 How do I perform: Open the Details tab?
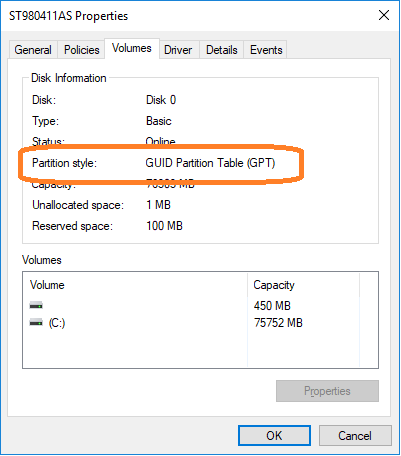(222, 50)
